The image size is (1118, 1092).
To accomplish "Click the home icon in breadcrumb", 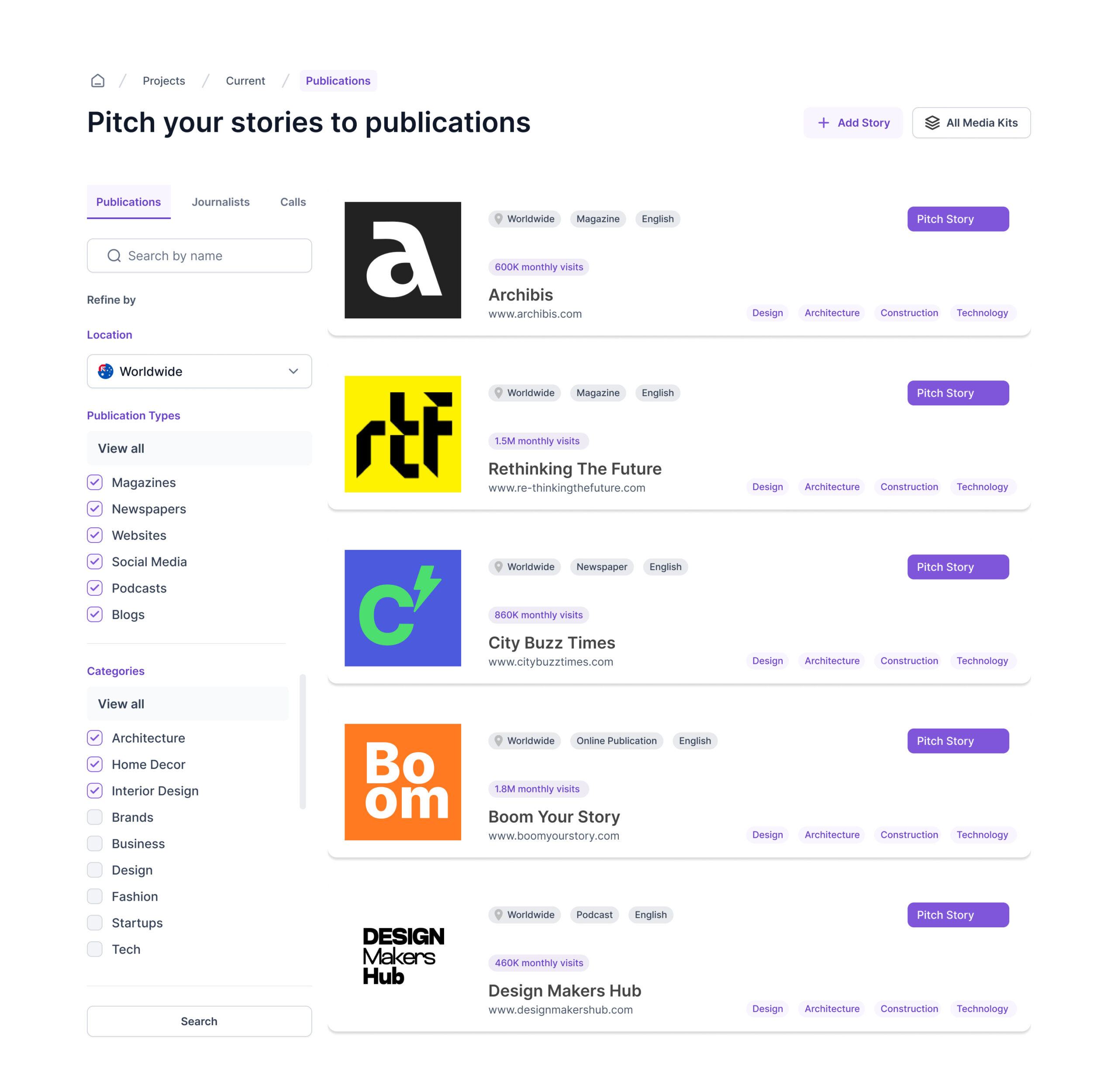I will pos(98,81).
